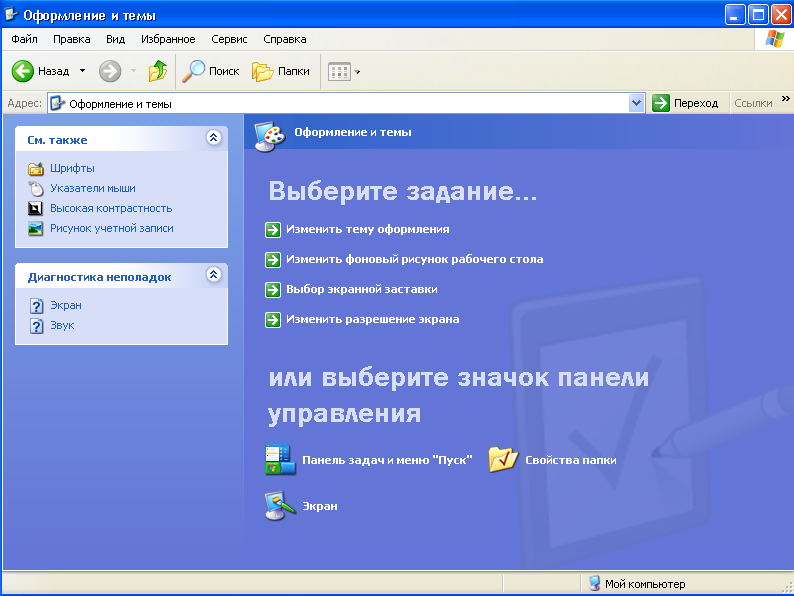Open the Справка menu
The height and width of the screenshot is (596, 794).
285,39
